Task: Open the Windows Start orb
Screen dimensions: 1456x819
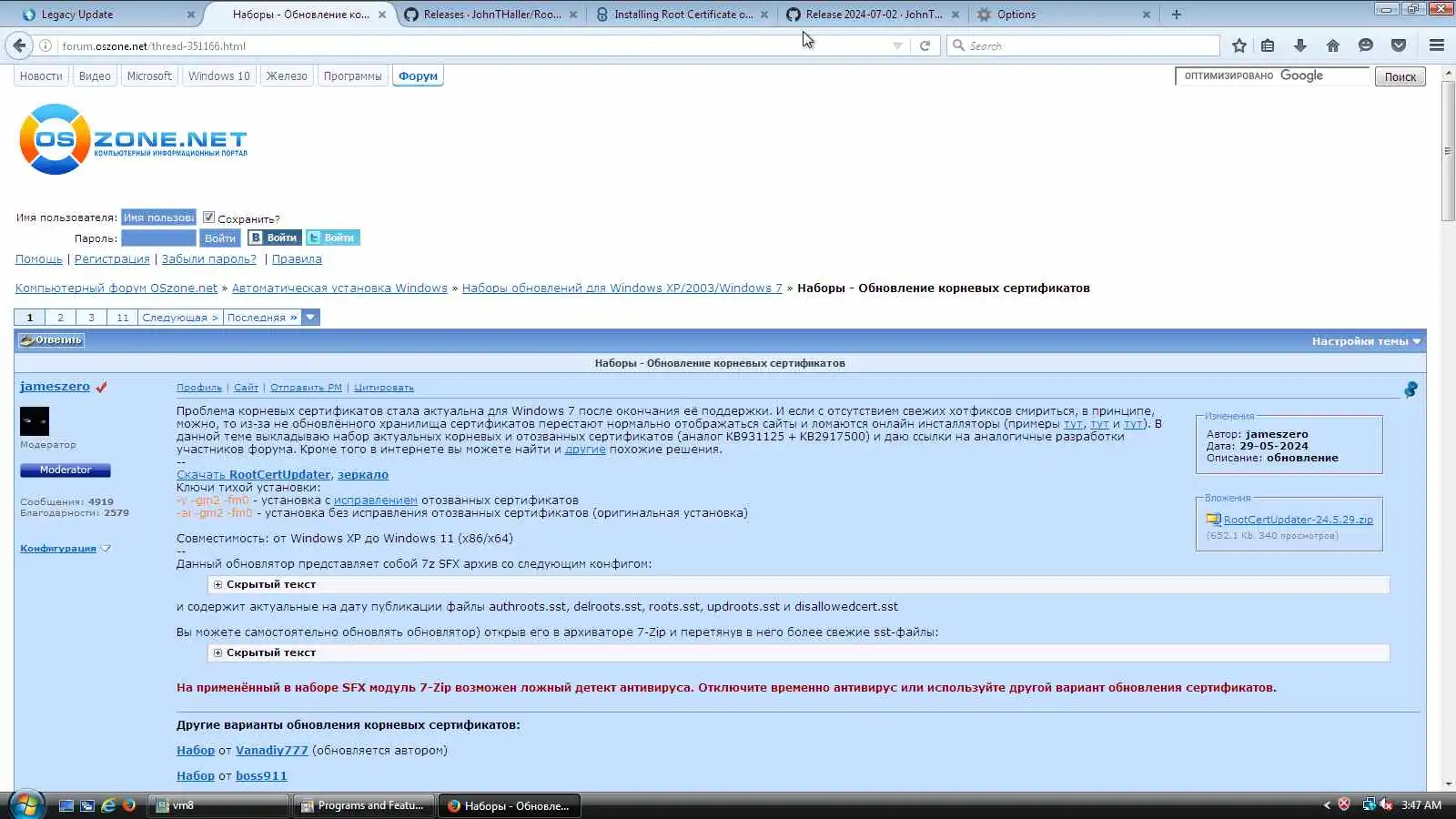Action: [26, 804]
